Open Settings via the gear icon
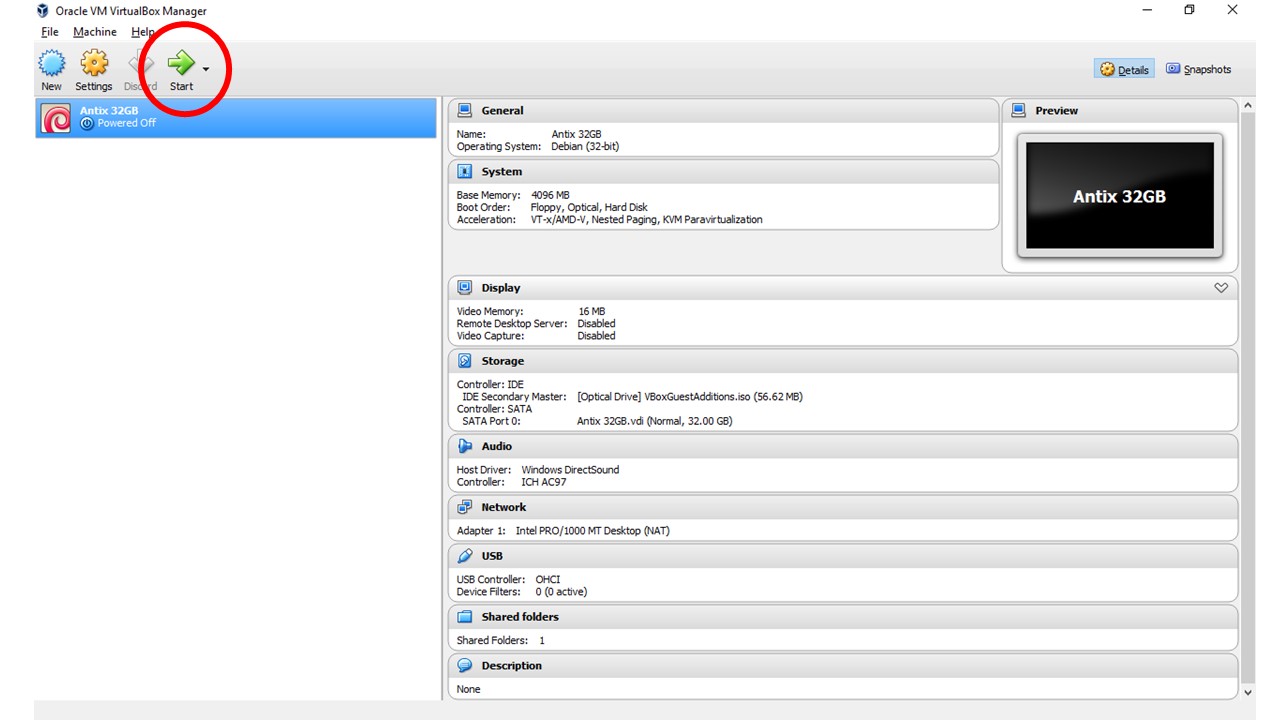1280x720 pixels. [94, 64]
